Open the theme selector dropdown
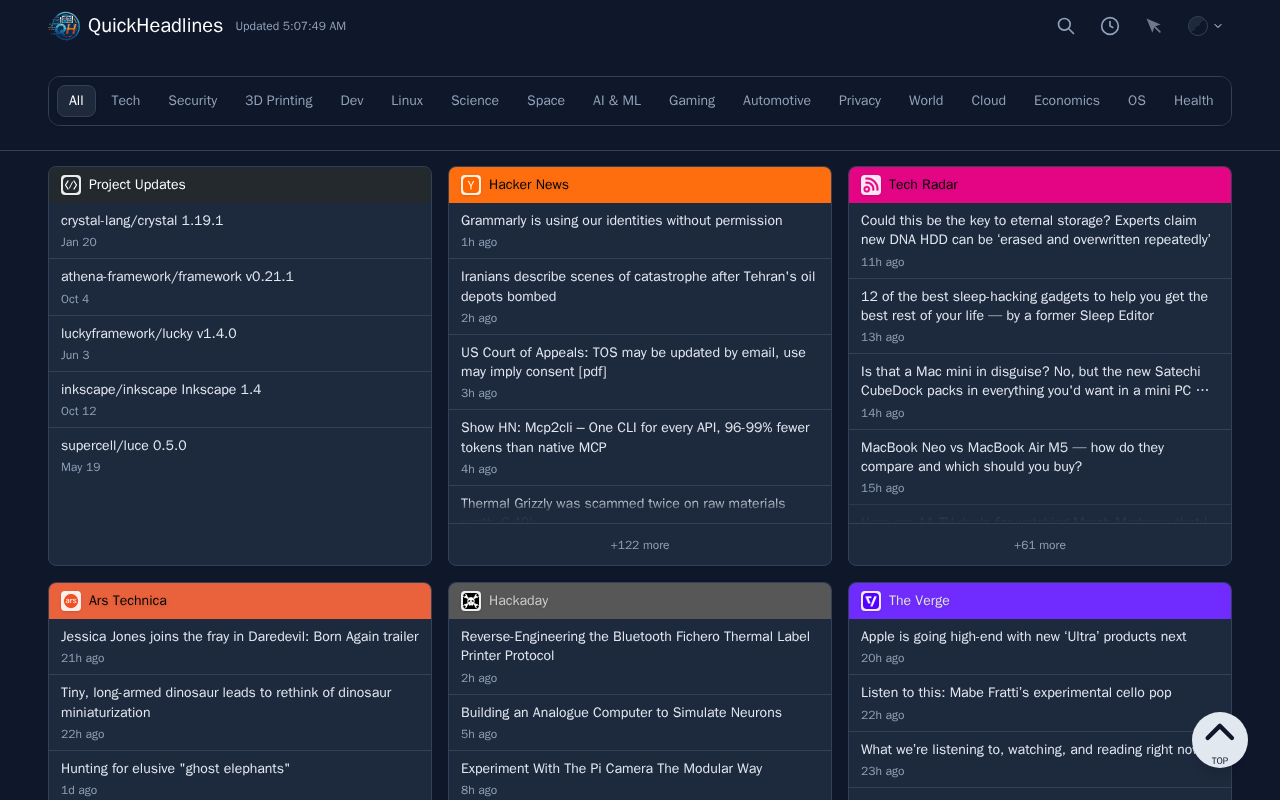This screenshot has width=1280, height=800. [x=1205, y=26]
